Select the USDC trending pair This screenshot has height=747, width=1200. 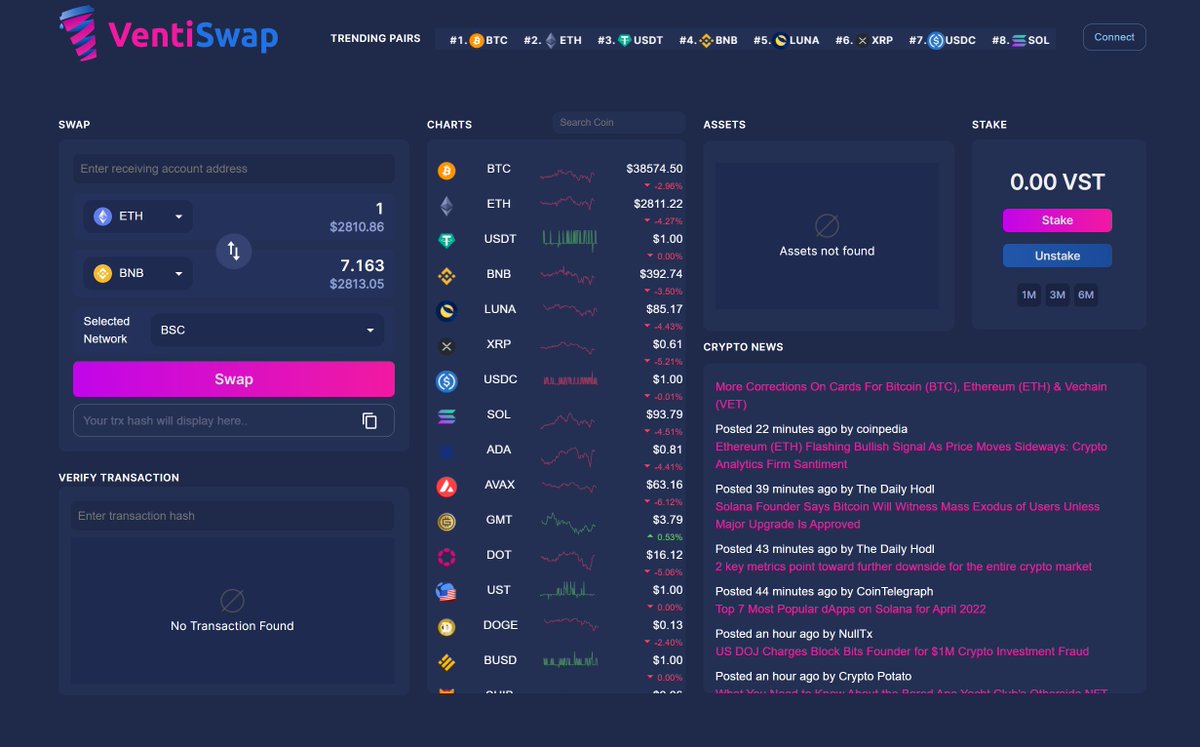tap(942, 40)
